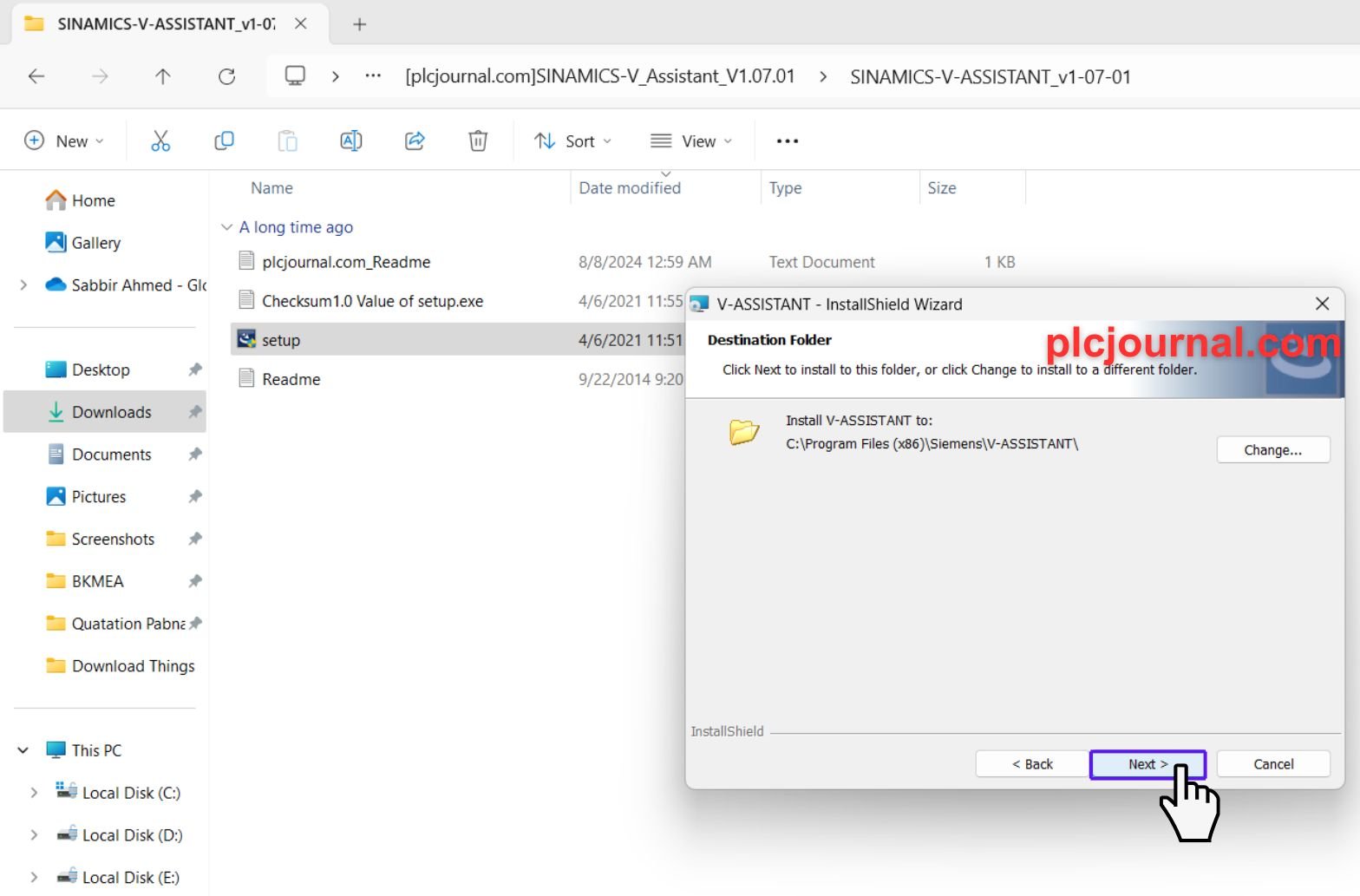Click the setup application icon

246,338
